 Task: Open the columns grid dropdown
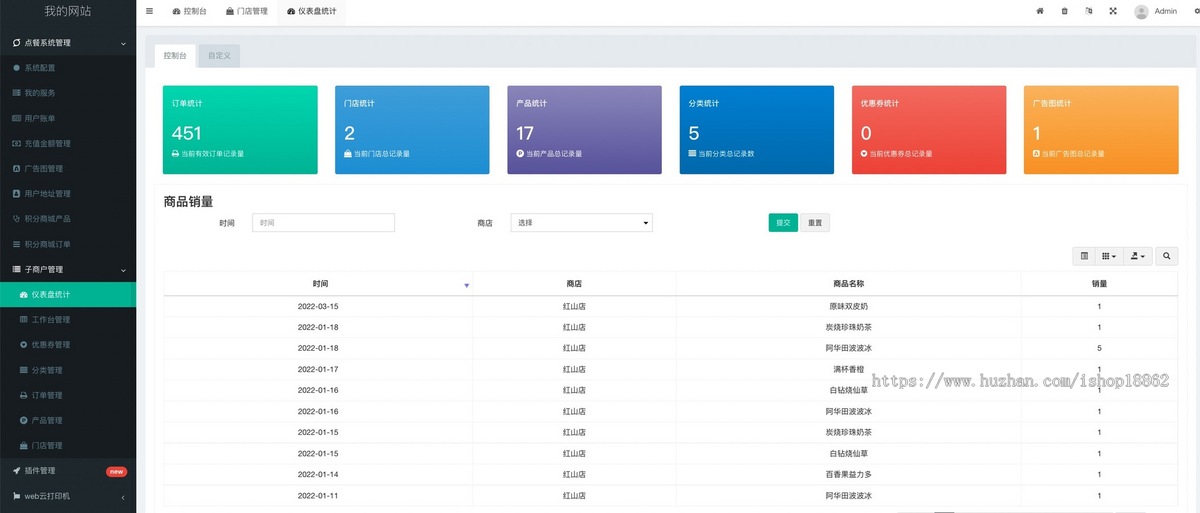pyautogui.click(x=1109, y=256)
